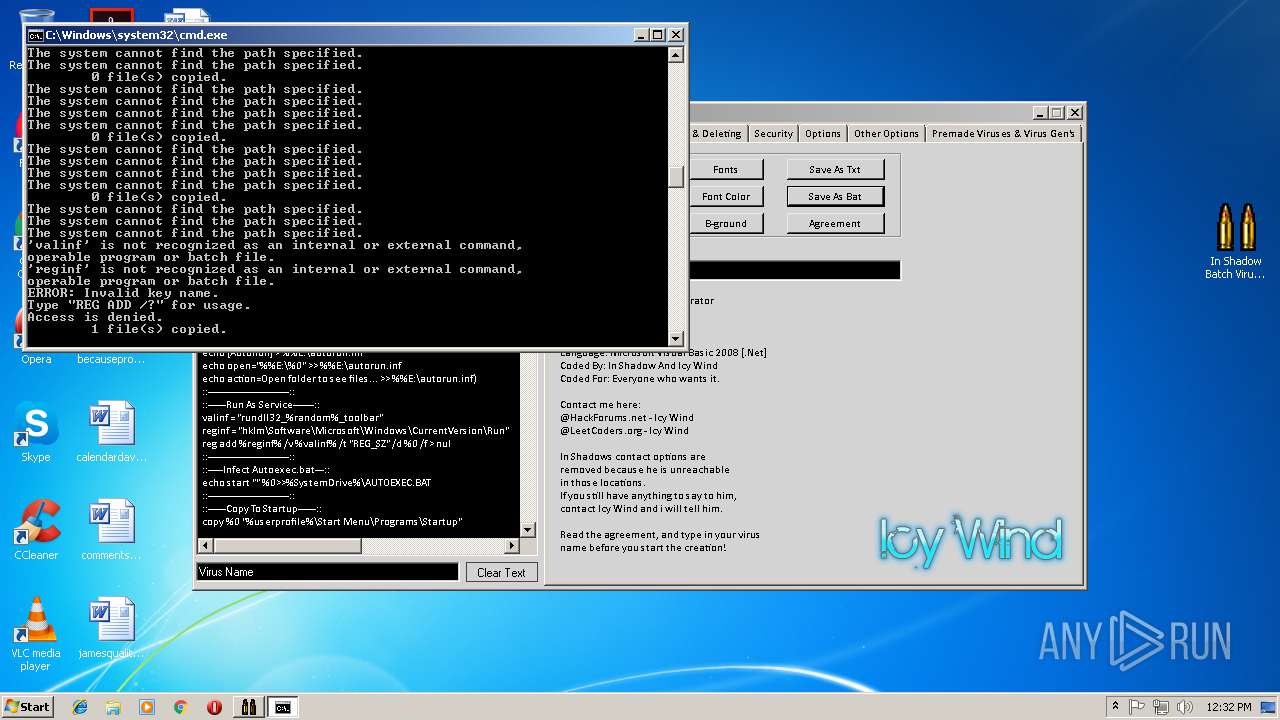Switch to the Options tab
Viewport: 1280px width, 720px height.
click(823, 134)
